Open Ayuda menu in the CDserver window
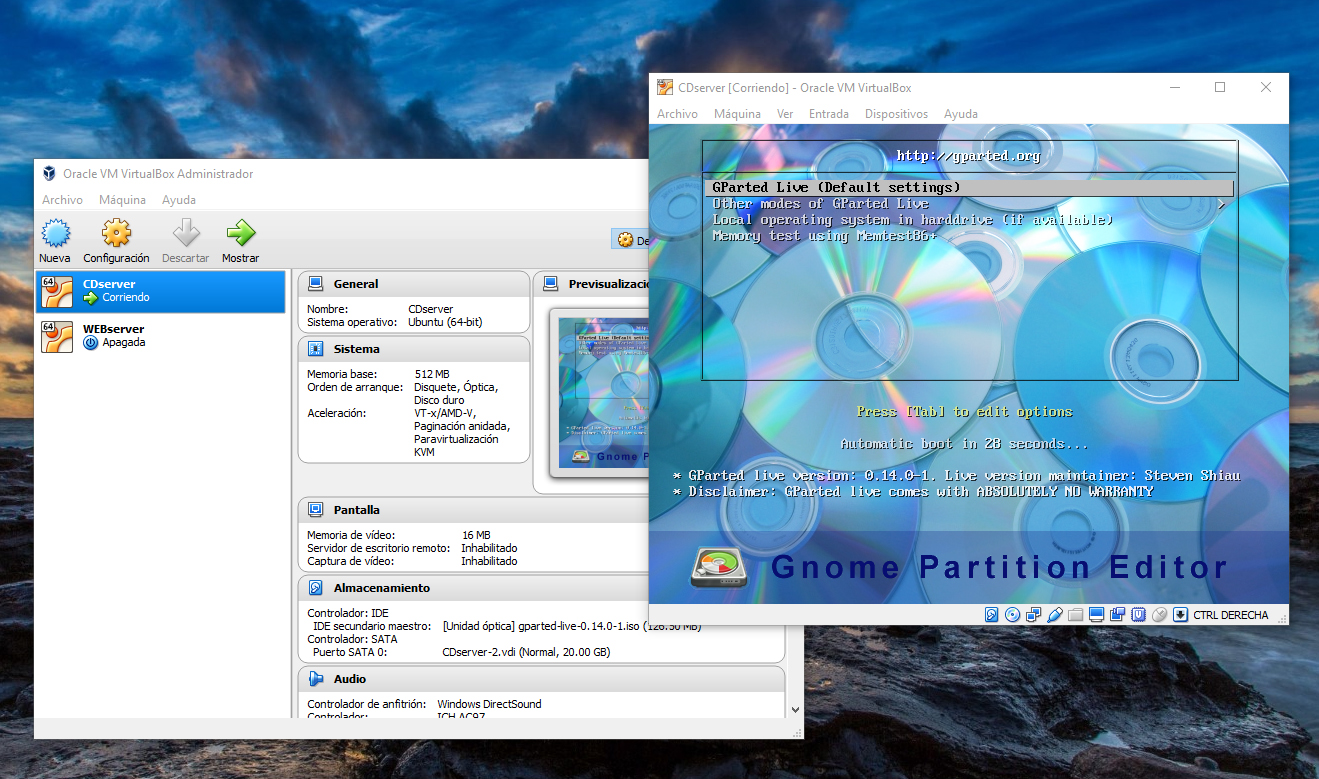The width and height of the screenshot is (1319, 779). point(961,114)
